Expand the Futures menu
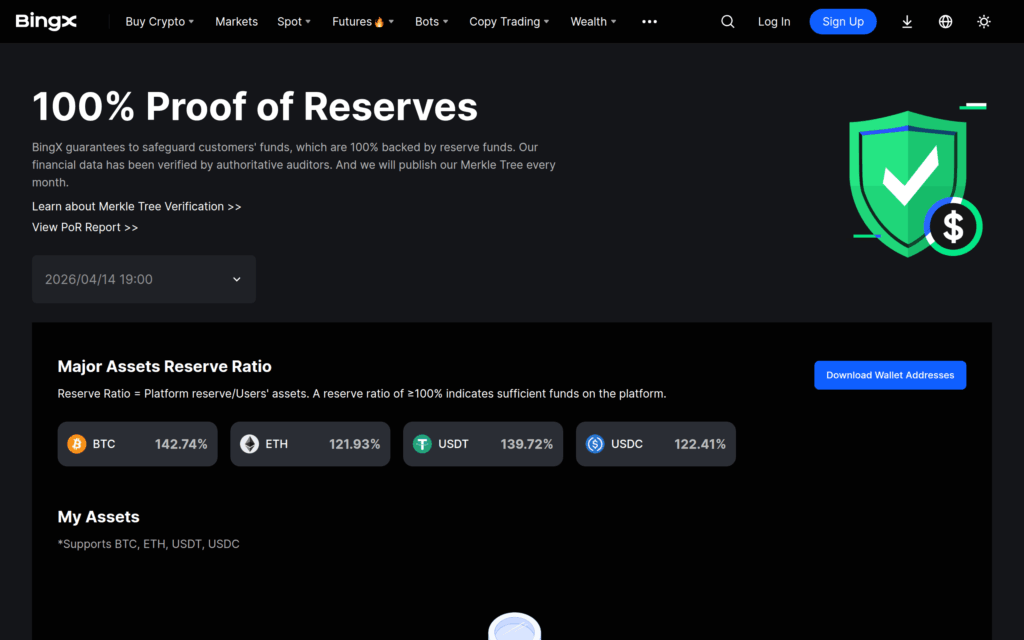The image size is (1024, 640). (362, 22)
